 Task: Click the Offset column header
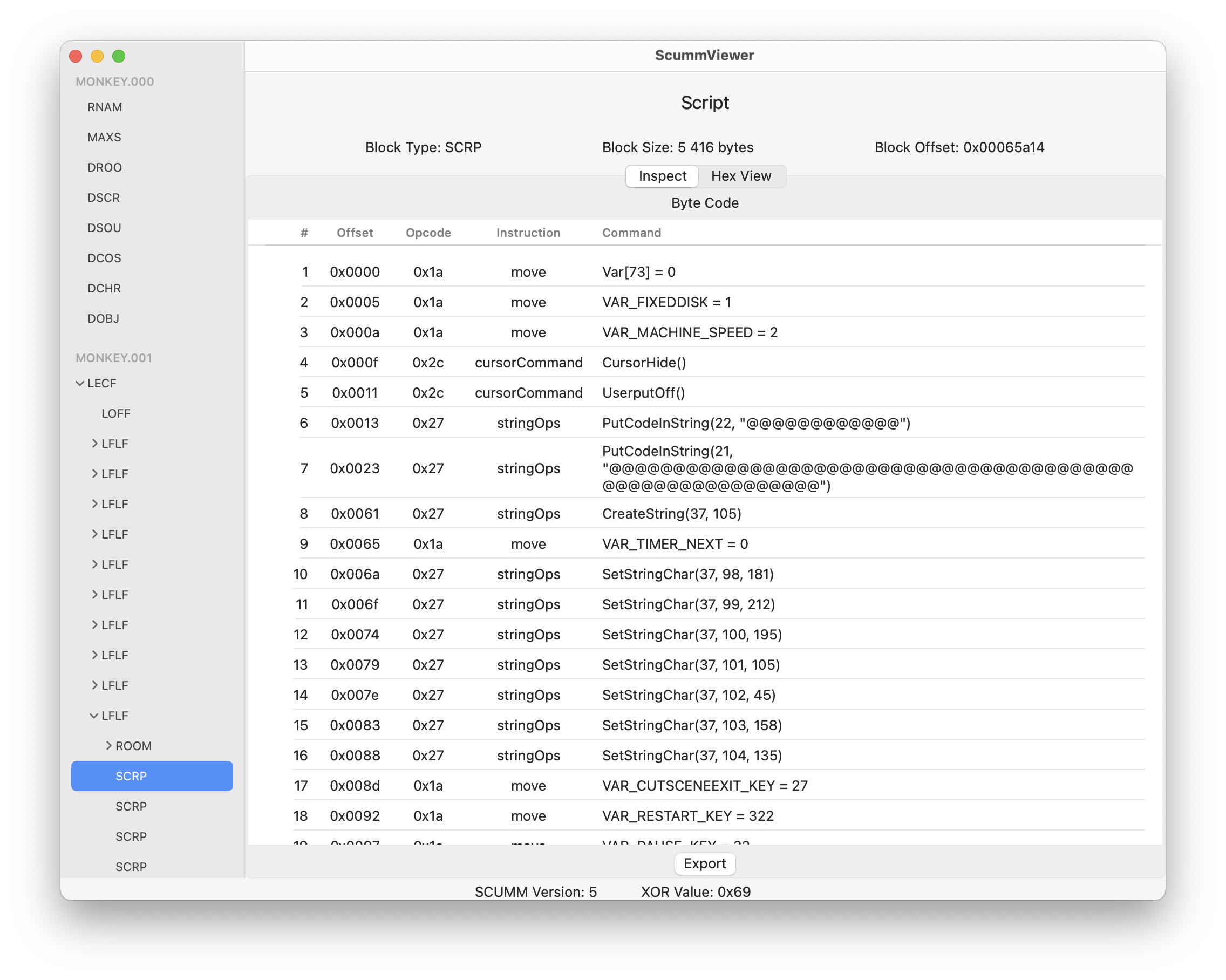tap(355, 233)
